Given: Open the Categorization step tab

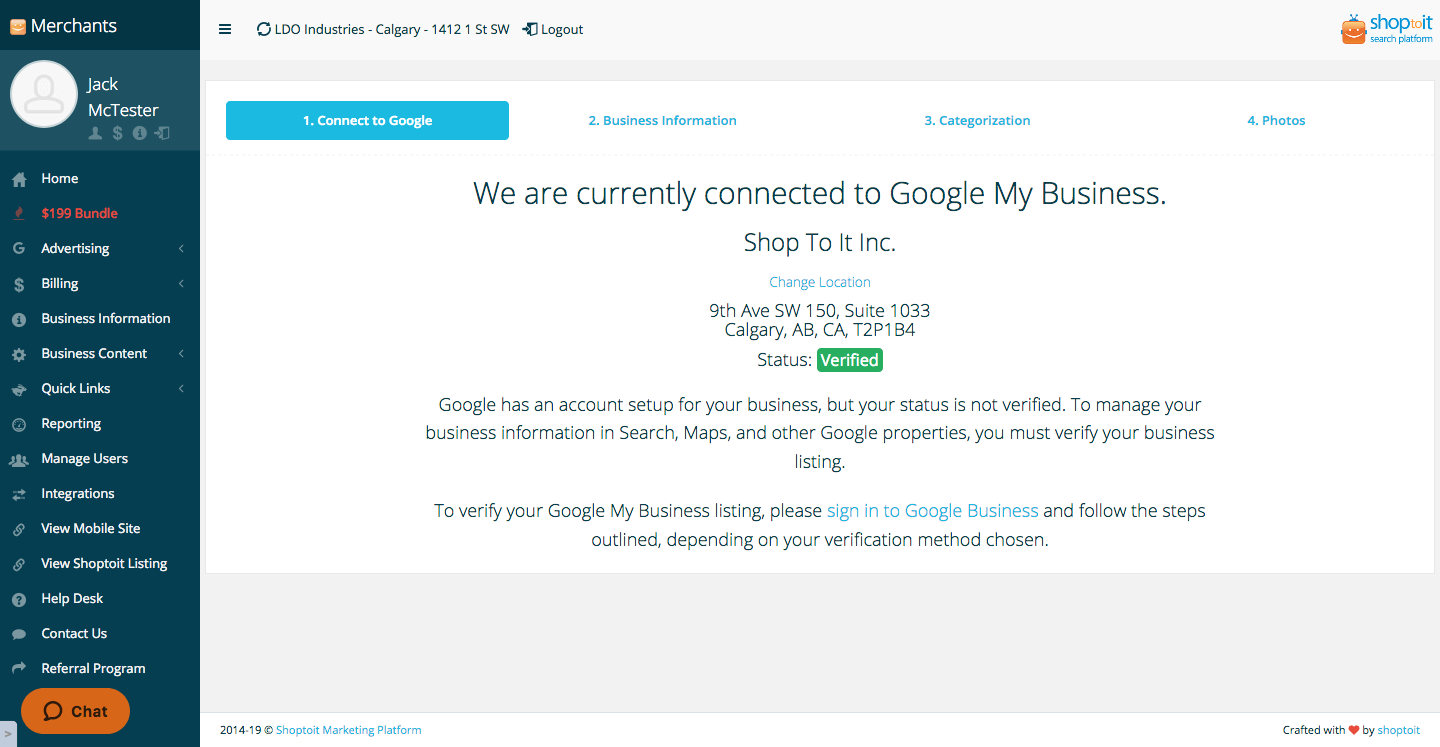Looking at the screenshot, I should click(977, 120).
